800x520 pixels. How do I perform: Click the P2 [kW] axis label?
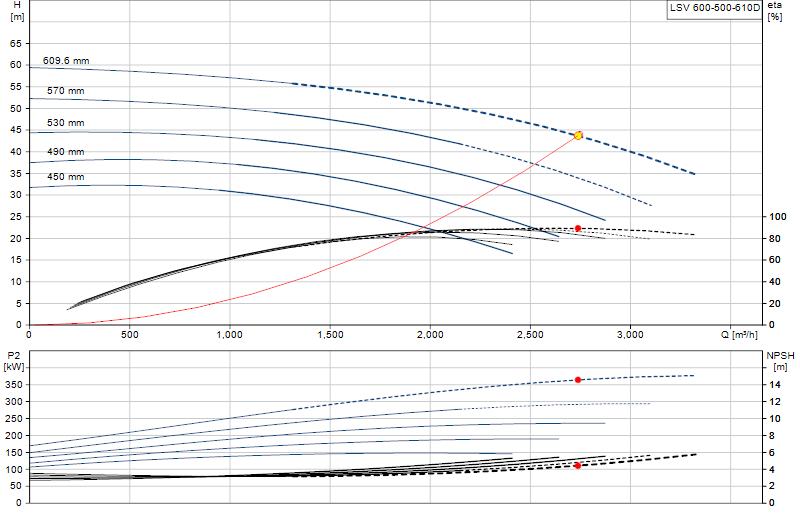coord(14,361)
